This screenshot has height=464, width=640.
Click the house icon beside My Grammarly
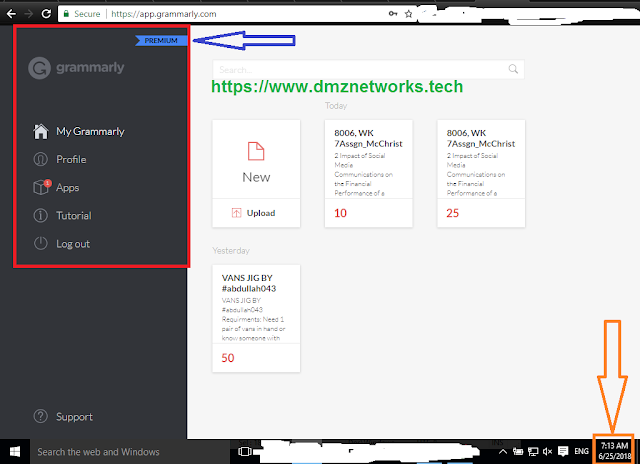coord(40,131)
